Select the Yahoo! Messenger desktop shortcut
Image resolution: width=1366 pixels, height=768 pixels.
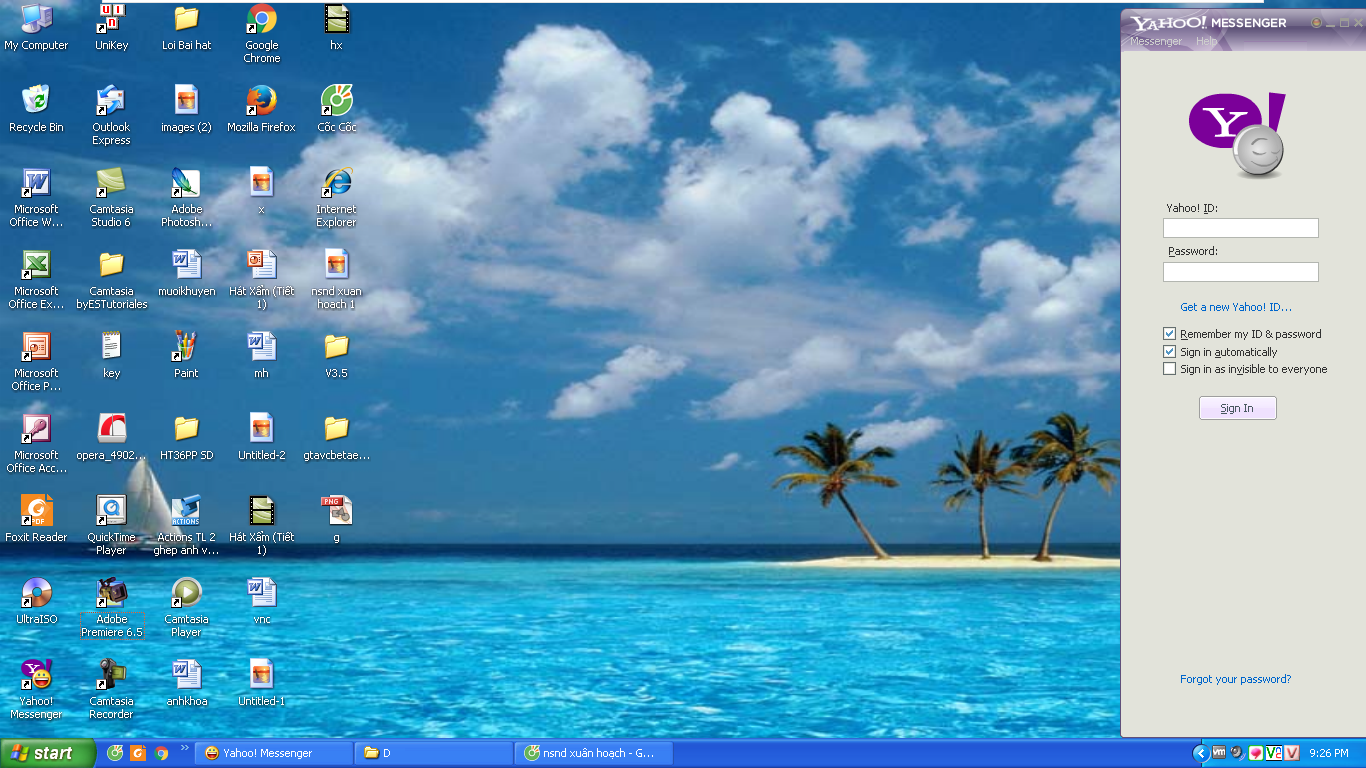[x=37, y=690]
